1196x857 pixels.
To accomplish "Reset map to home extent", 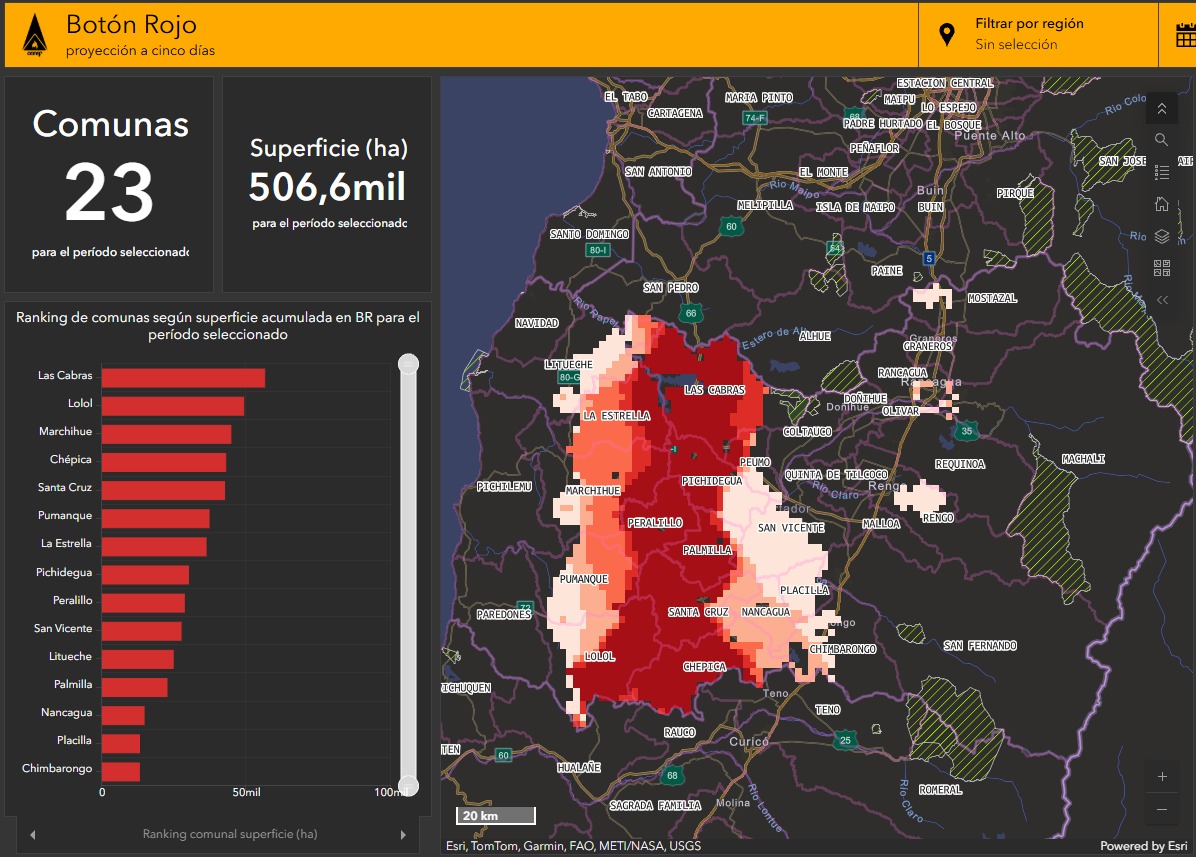I will tap(1161, 205).
